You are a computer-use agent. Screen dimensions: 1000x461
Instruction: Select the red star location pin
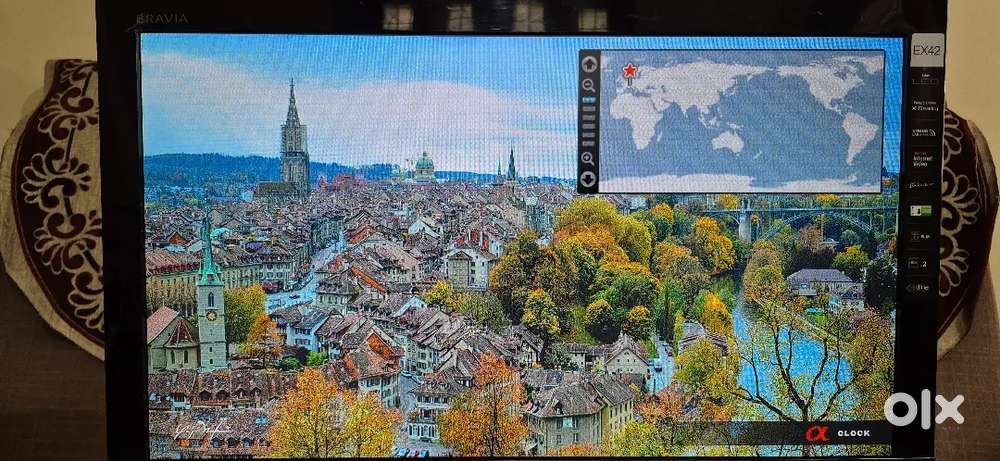pyautogui.click(x=630, y=70)
